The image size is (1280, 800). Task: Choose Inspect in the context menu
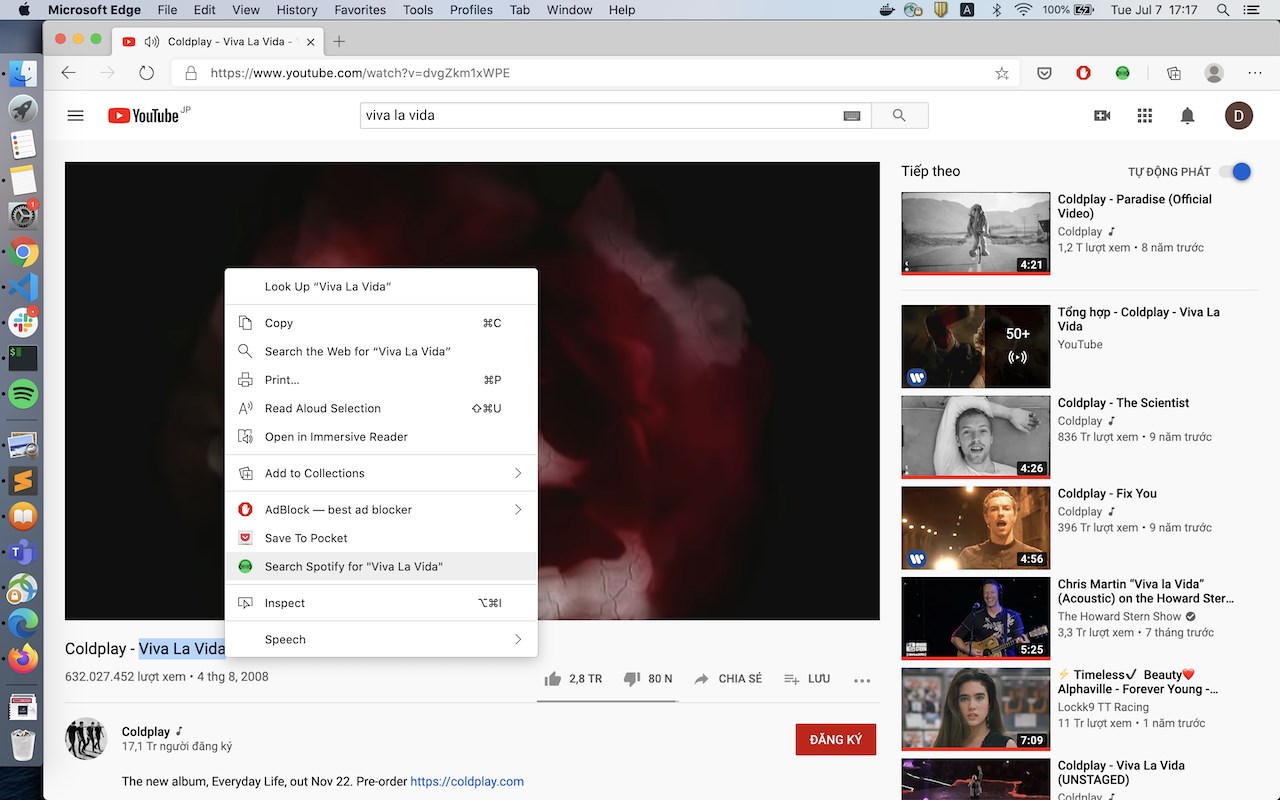(x=381, y=603)
